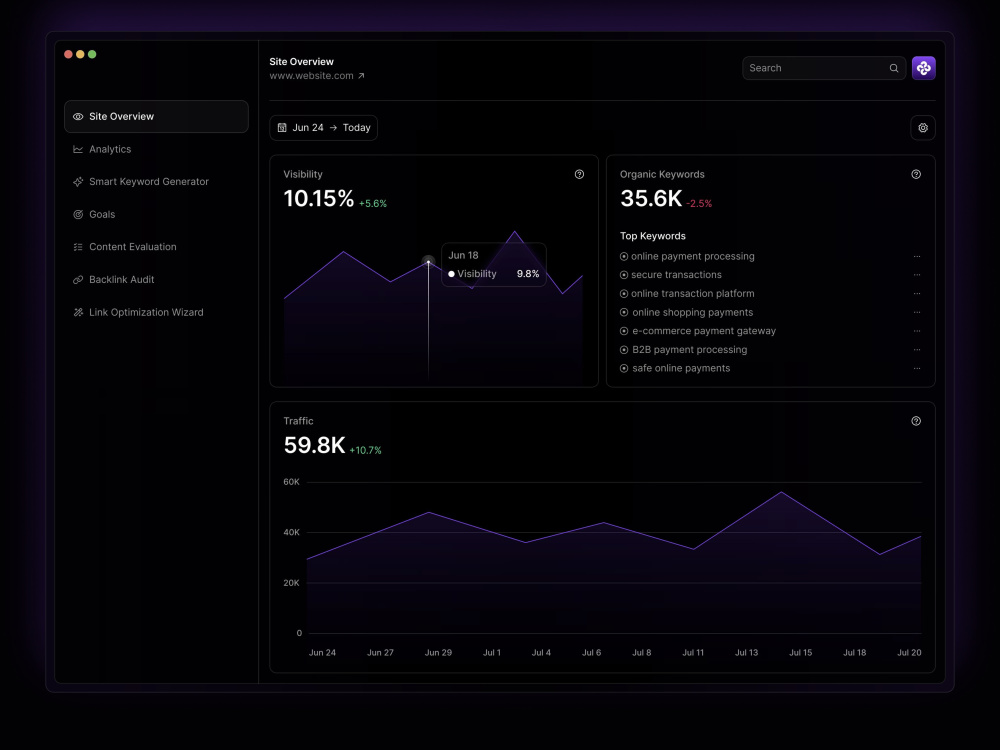1000x750 pixels.
Task: Click the Visibility 9.8% tooltip
Action: (494, 265)
